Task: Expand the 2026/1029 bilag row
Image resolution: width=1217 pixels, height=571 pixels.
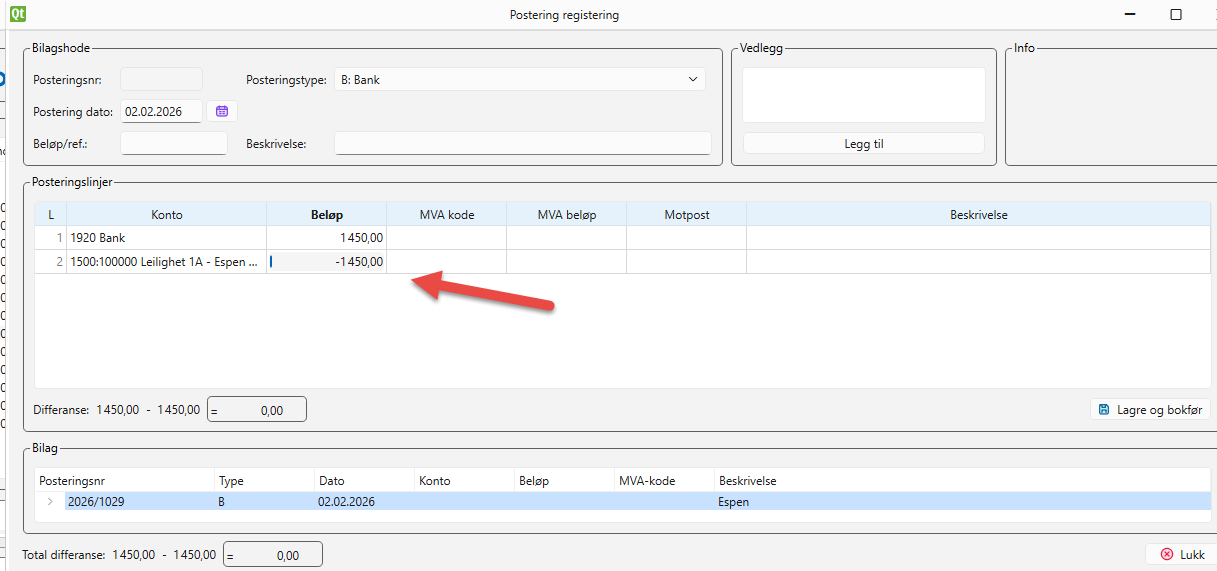Action: 50,501
